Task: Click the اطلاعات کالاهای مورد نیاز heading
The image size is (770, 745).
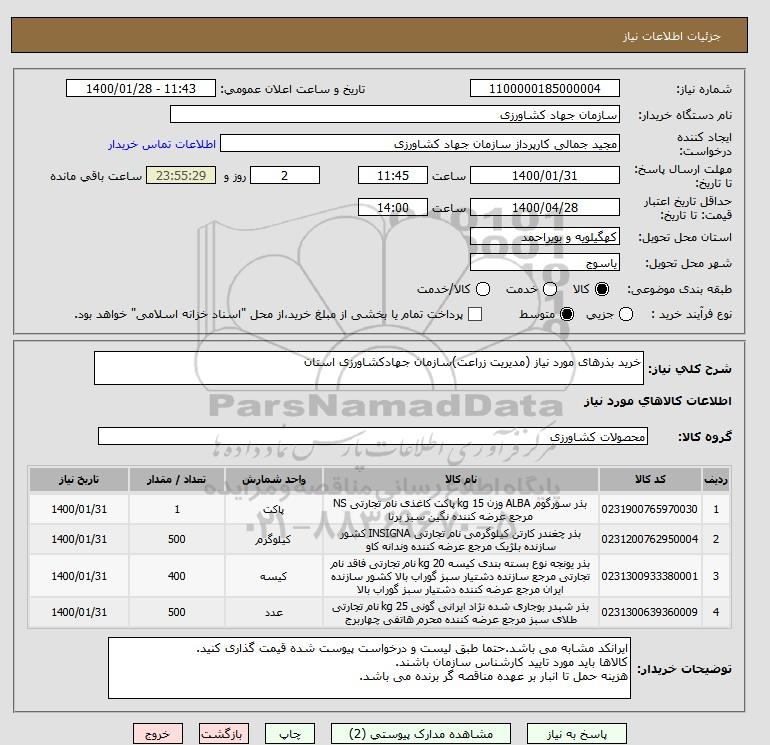Action: pyautogui.click(x=658, y=401)
